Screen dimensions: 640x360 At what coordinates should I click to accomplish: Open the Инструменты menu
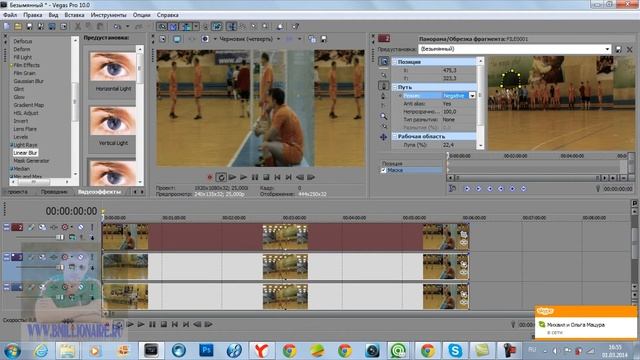(x=109, y=15)
